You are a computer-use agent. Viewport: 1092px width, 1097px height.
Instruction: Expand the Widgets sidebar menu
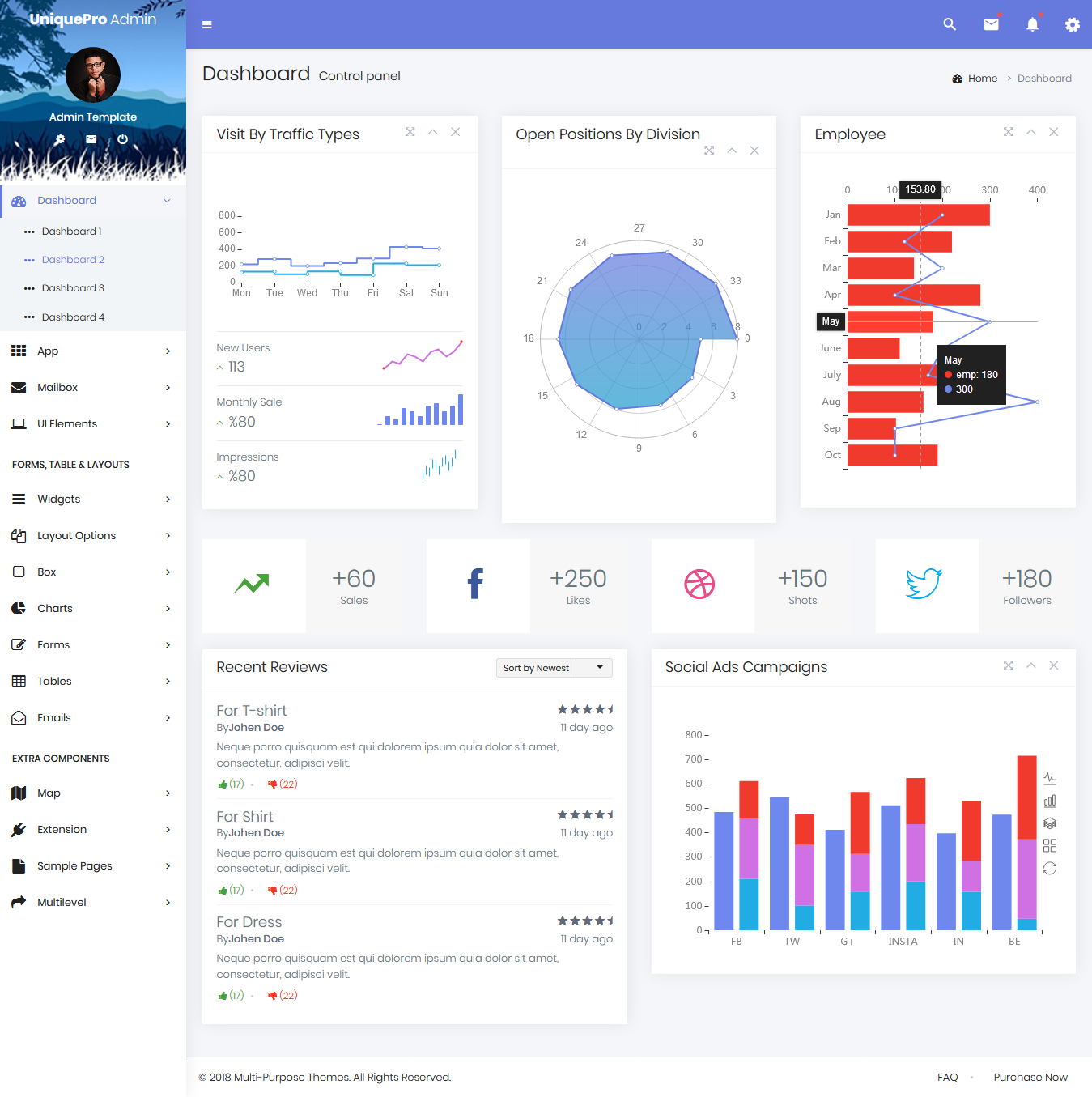(93, 500)
